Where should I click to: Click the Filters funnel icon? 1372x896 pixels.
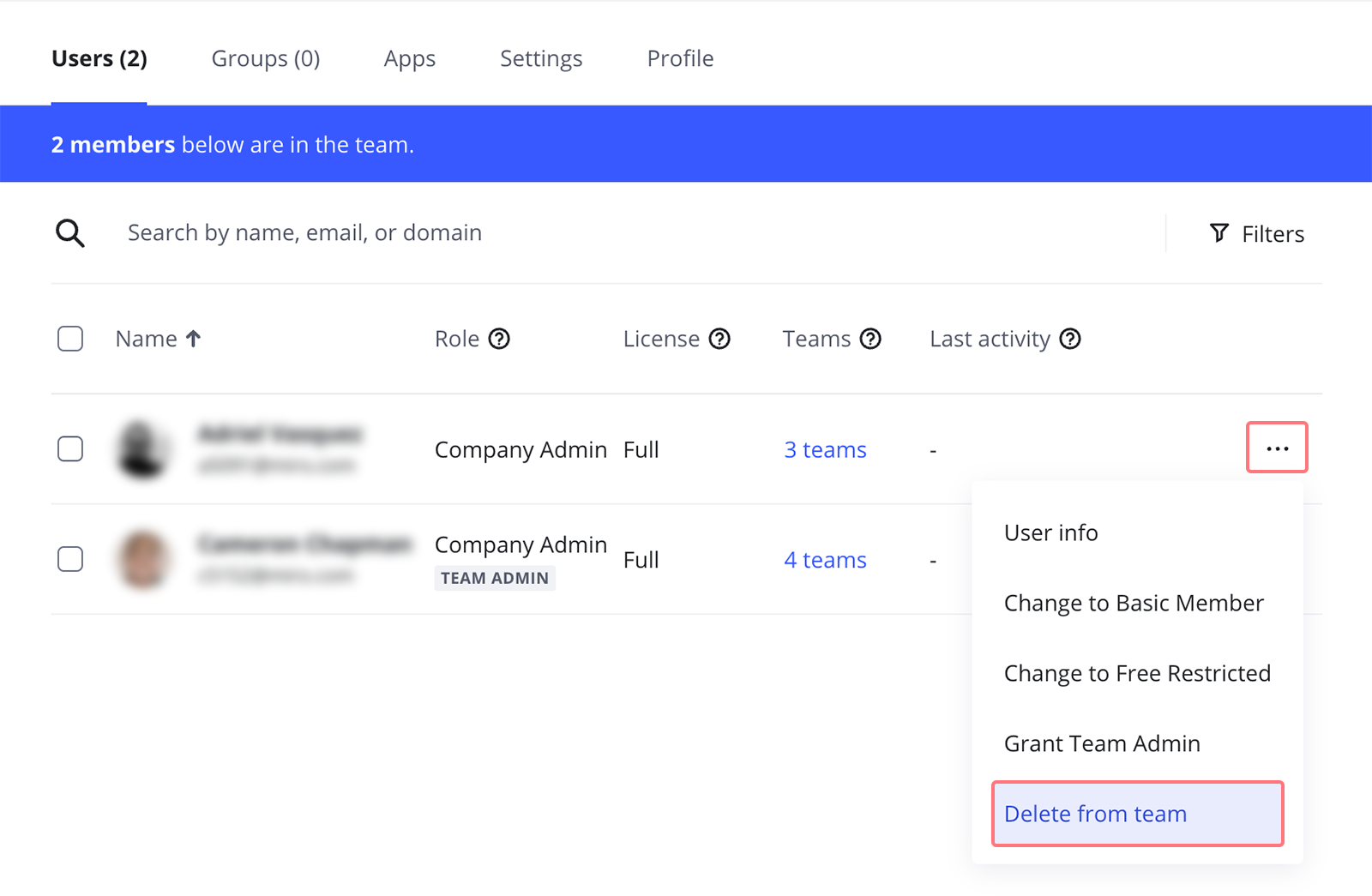(1219, 233)
